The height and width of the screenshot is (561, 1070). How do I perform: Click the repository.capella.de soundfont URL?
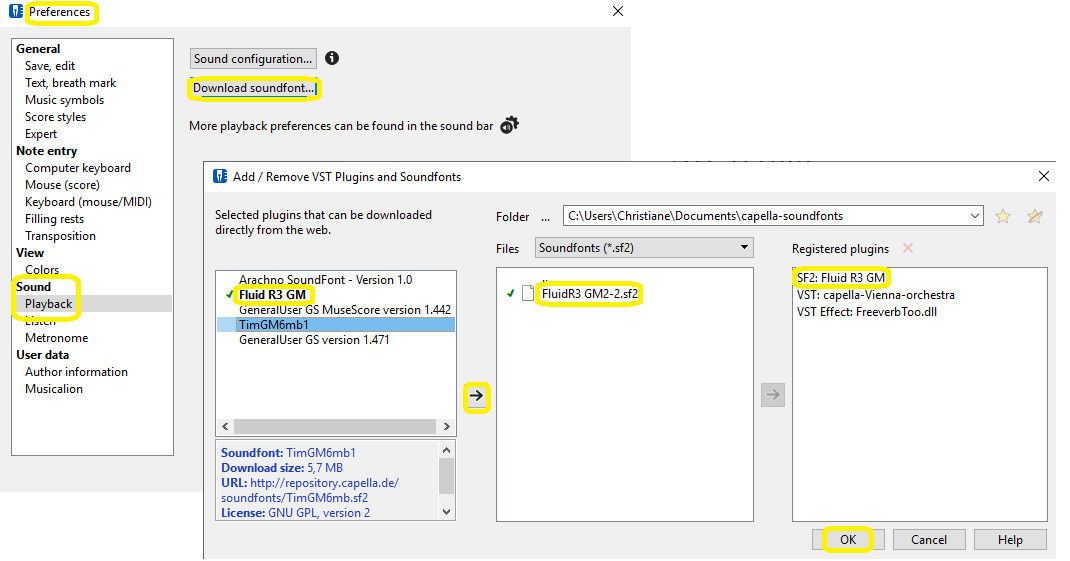tap(310, 490)
